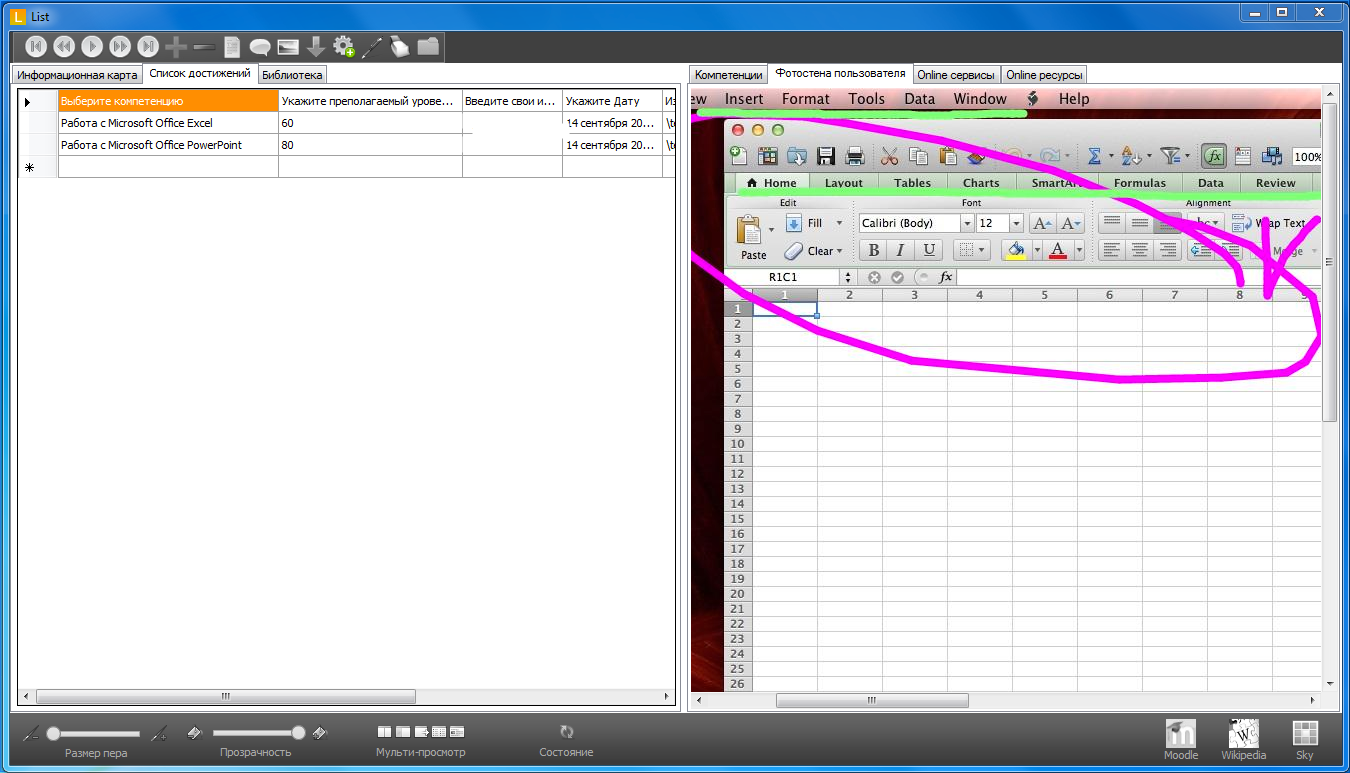
Task: Click the Tools menu in Excel image
Action: click(x=867, y=99)
